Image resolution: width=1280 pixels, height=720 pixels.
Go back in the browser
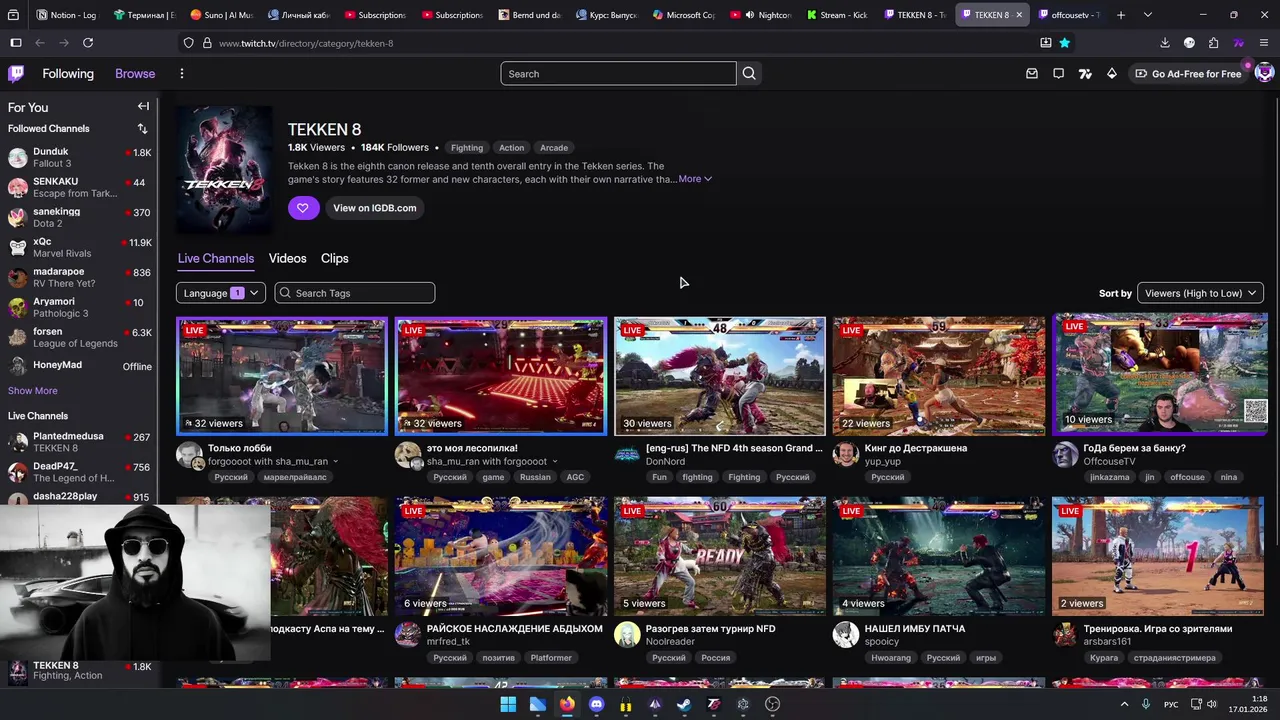(x=40, y=43)
